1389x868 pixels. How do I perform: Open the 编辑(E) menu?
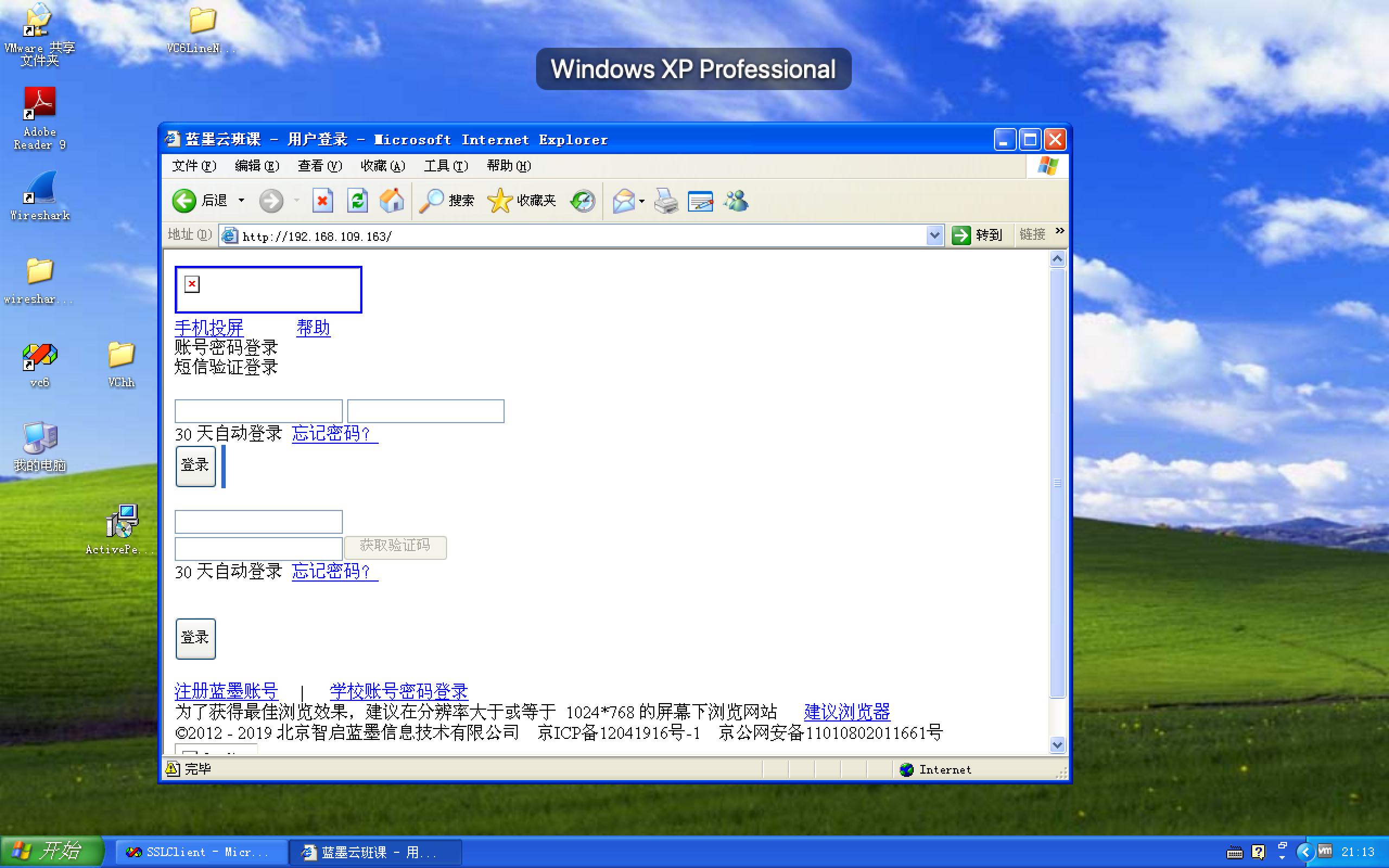[x=257, y=166]
